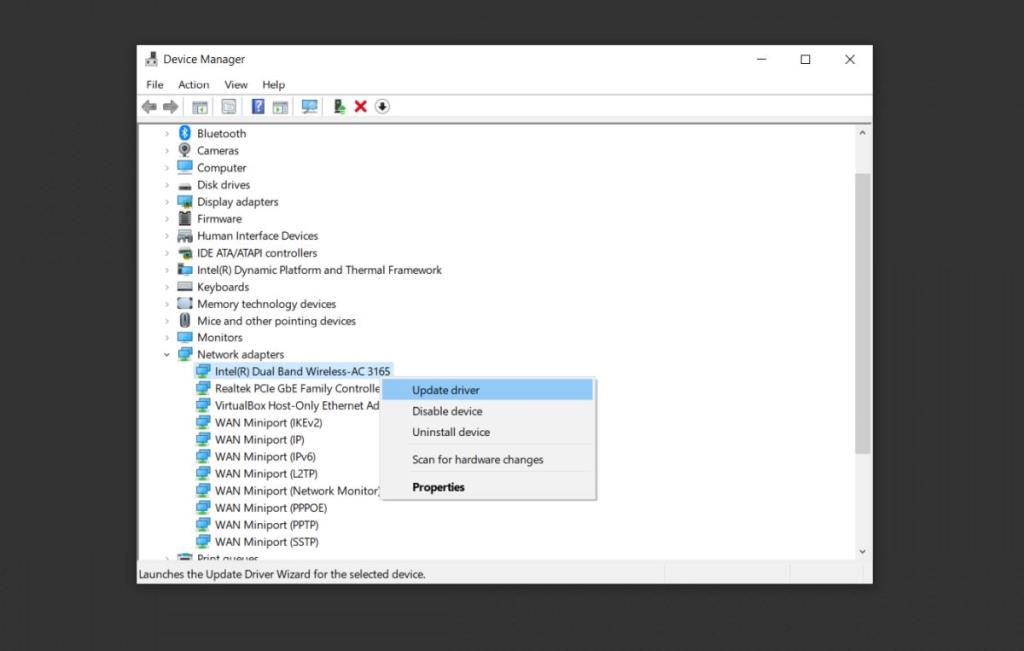Collapse the Network adapters category
This screenshot has width=1024, height=651.
pos(167,354)
